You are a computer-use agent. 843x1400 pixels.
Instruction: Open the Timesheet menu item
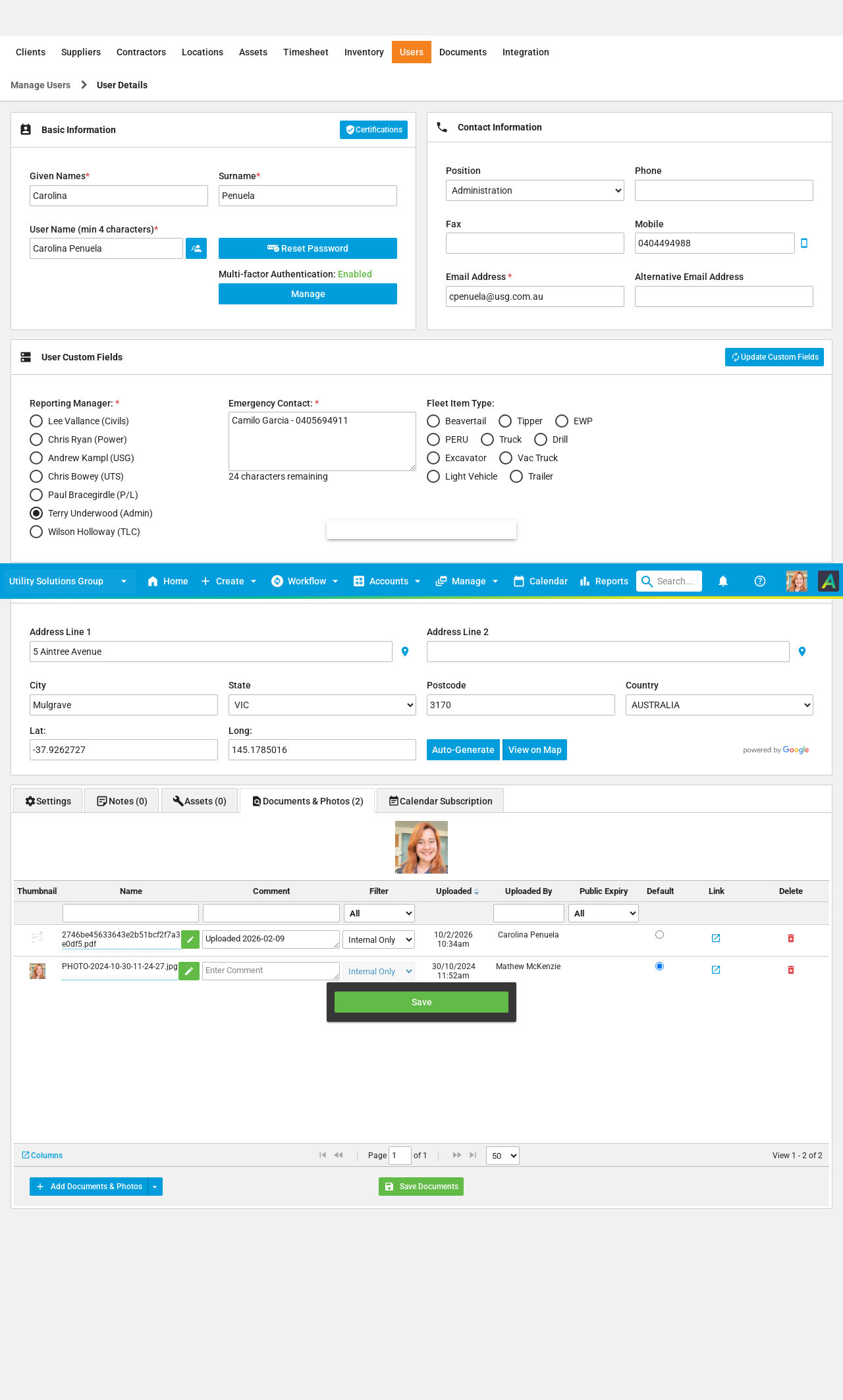[306, 52]
